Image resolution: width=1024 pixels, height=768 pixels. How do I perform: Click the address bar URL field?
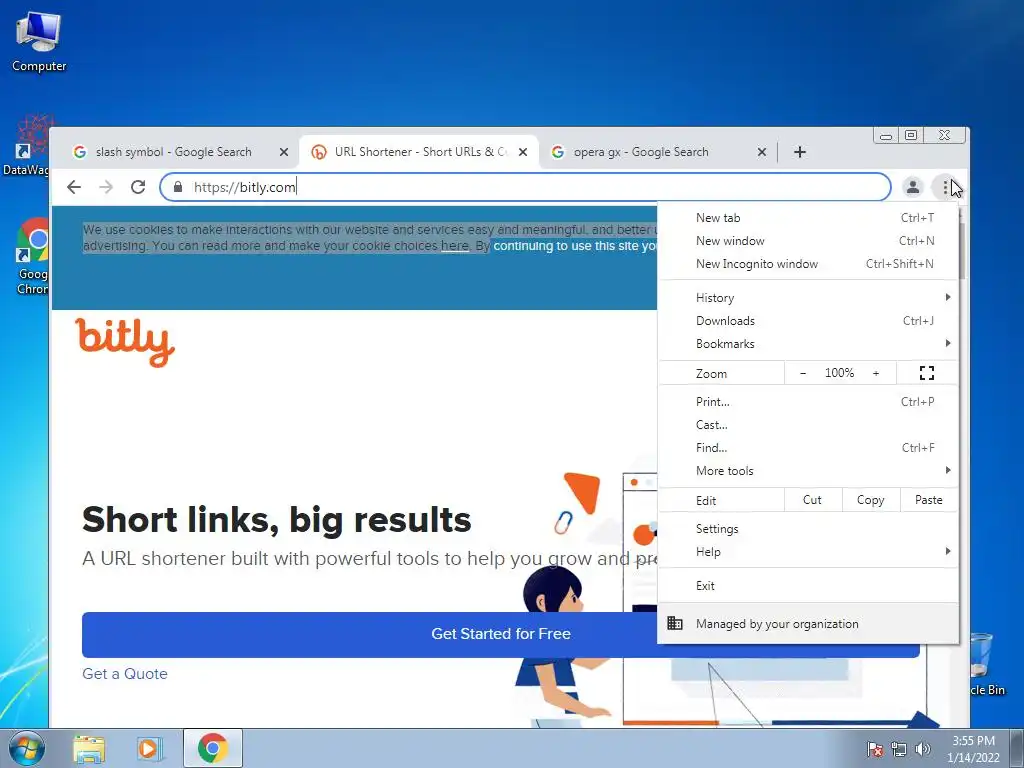coord(525,187)
